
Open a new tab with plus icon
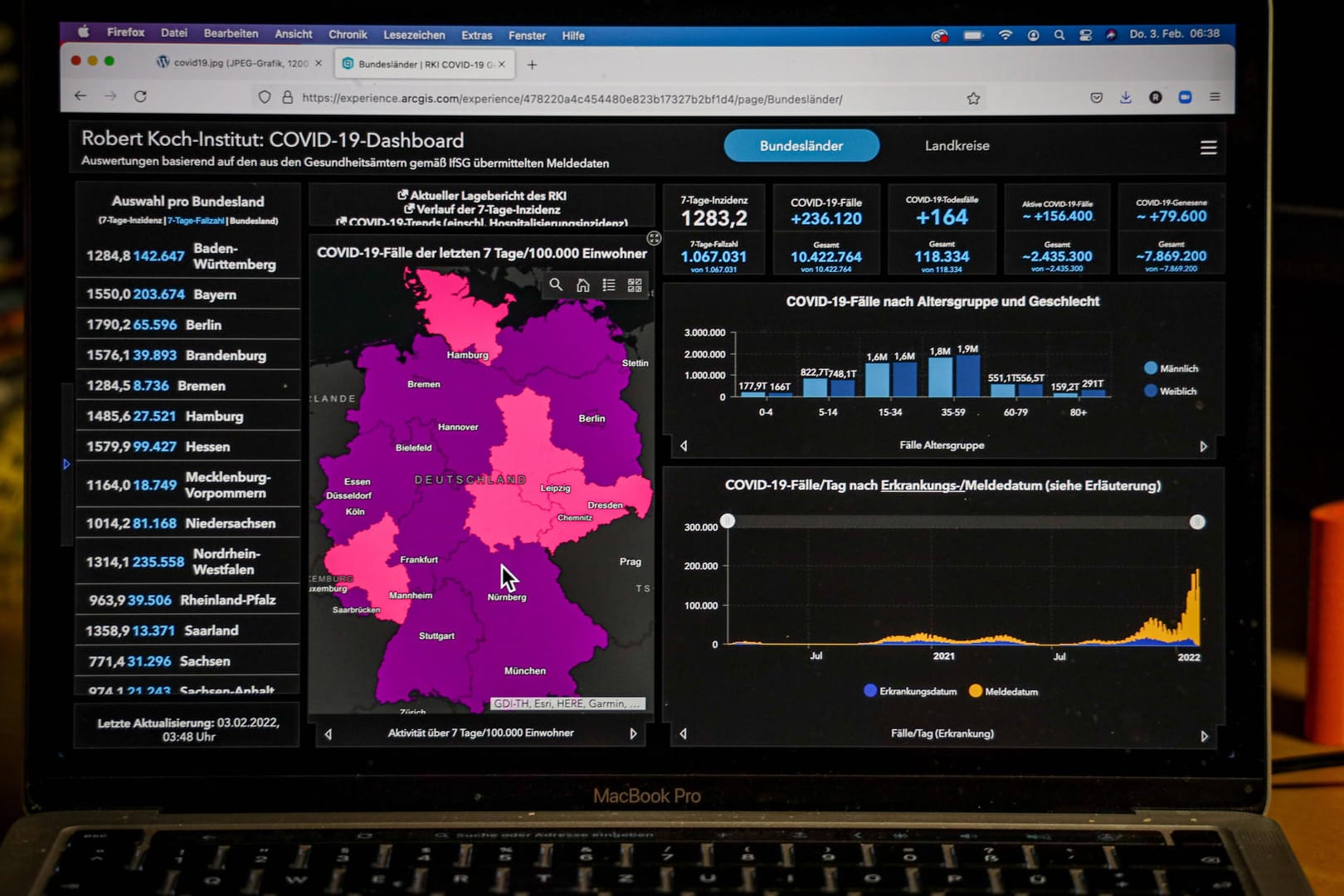(532, 64)
